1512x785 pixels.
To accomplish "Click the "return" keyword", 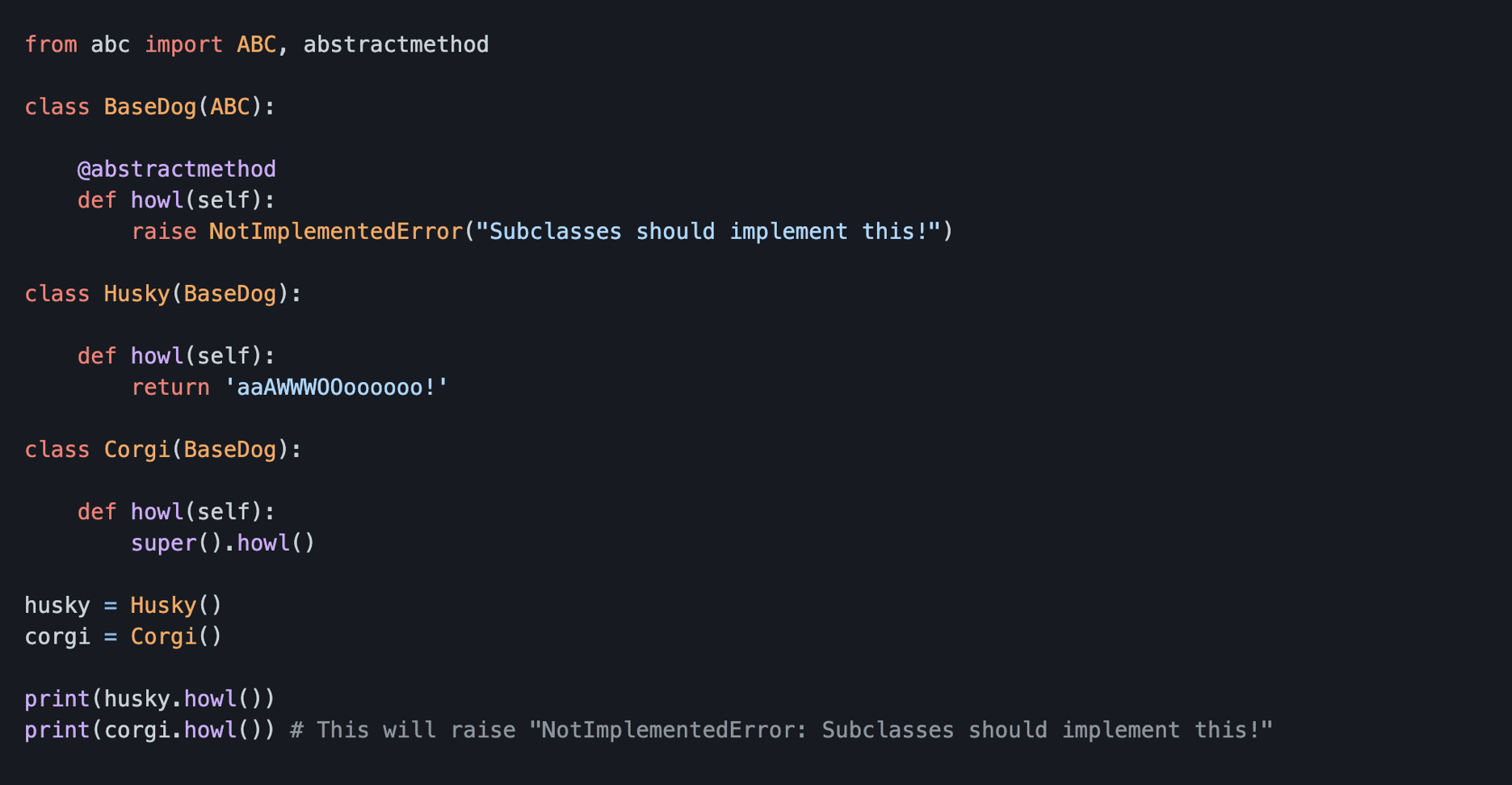I will pos(170,388).
